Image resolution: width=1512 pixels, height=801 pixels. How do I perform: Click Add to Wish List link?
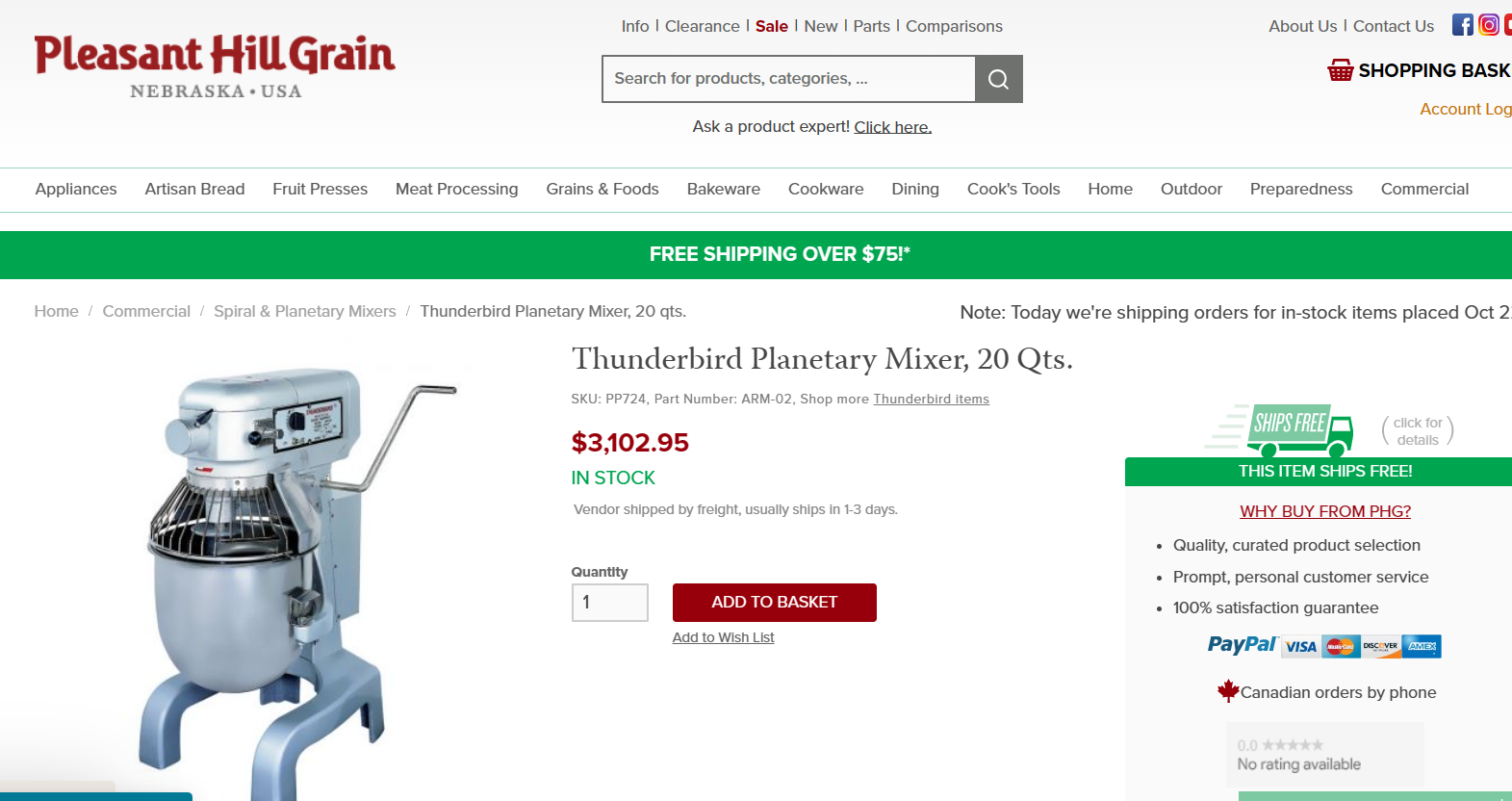(723, 637)
